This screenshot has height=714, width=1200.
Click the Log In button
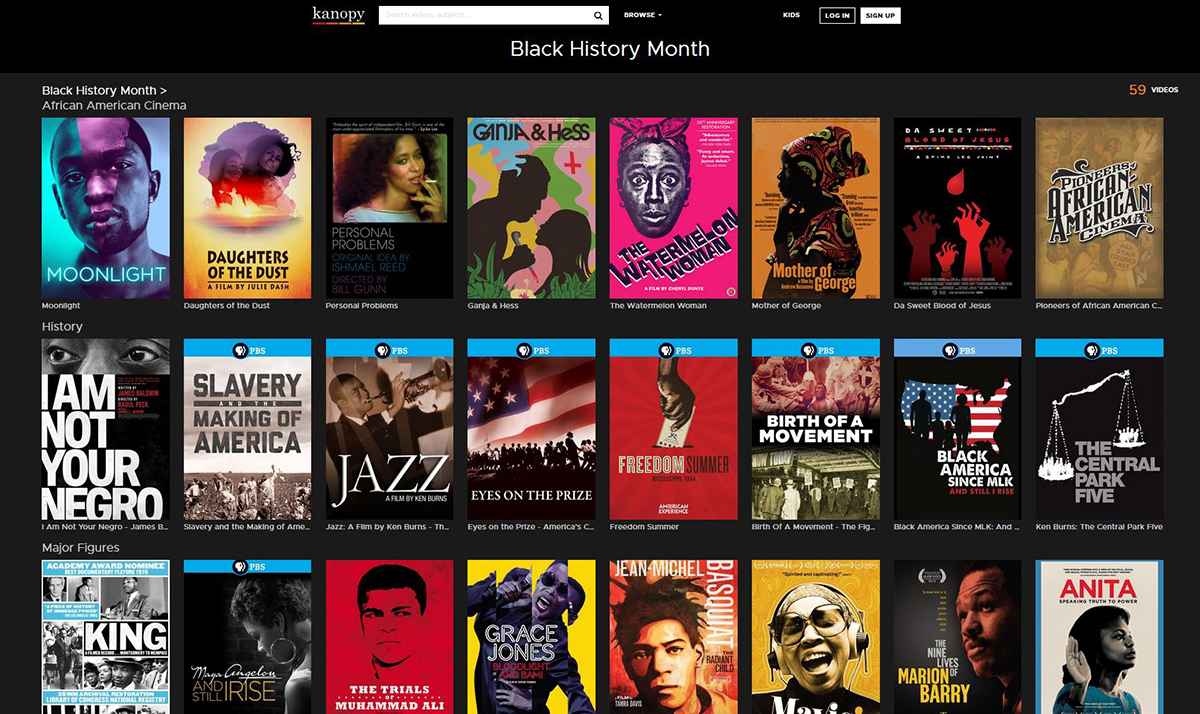(837, 15)
